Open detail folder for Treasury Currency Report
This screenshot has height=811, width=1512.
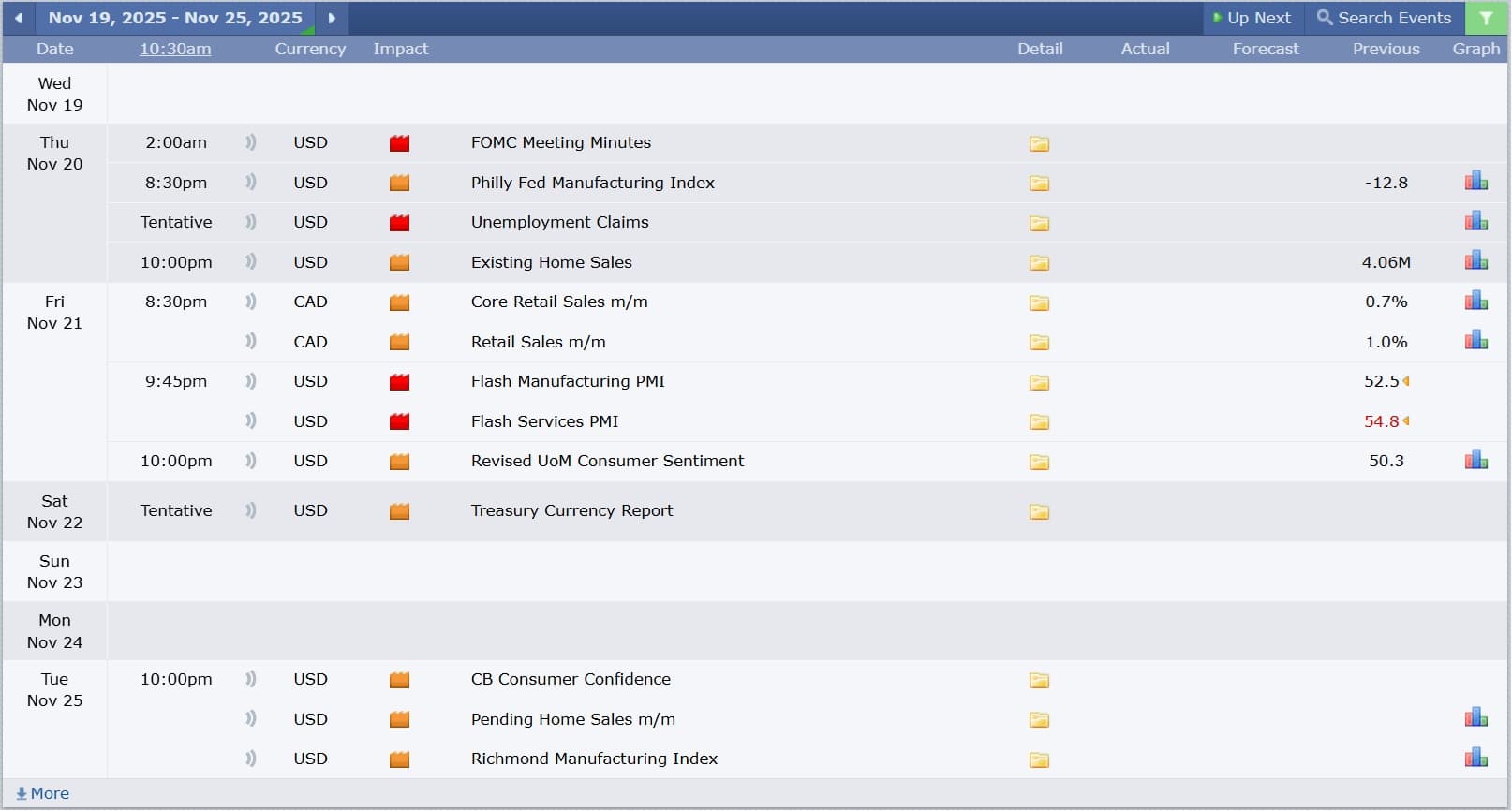click(x=1039, y=511)
